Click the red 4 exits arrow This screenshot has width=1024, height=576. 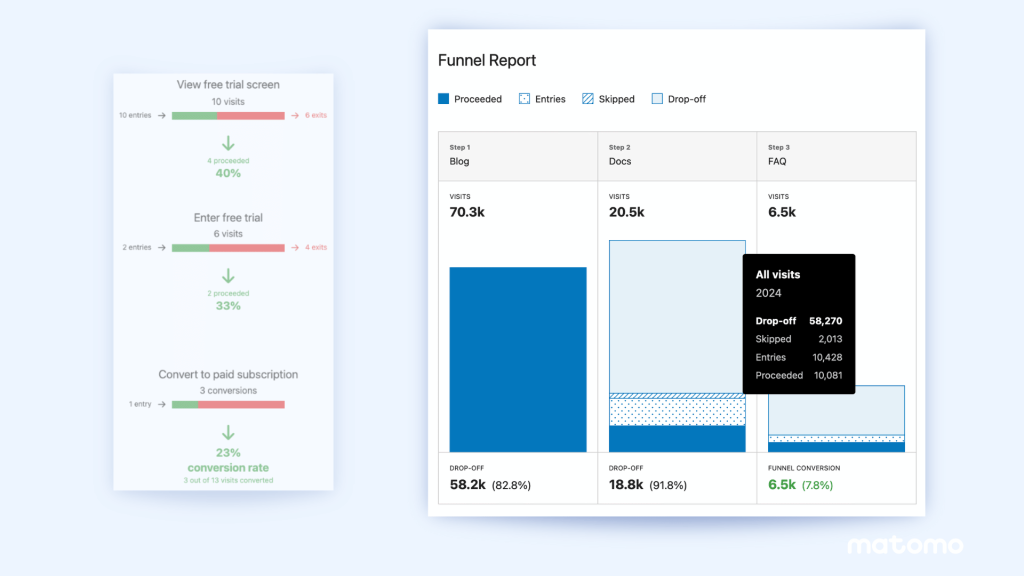[x=297, y=247]
